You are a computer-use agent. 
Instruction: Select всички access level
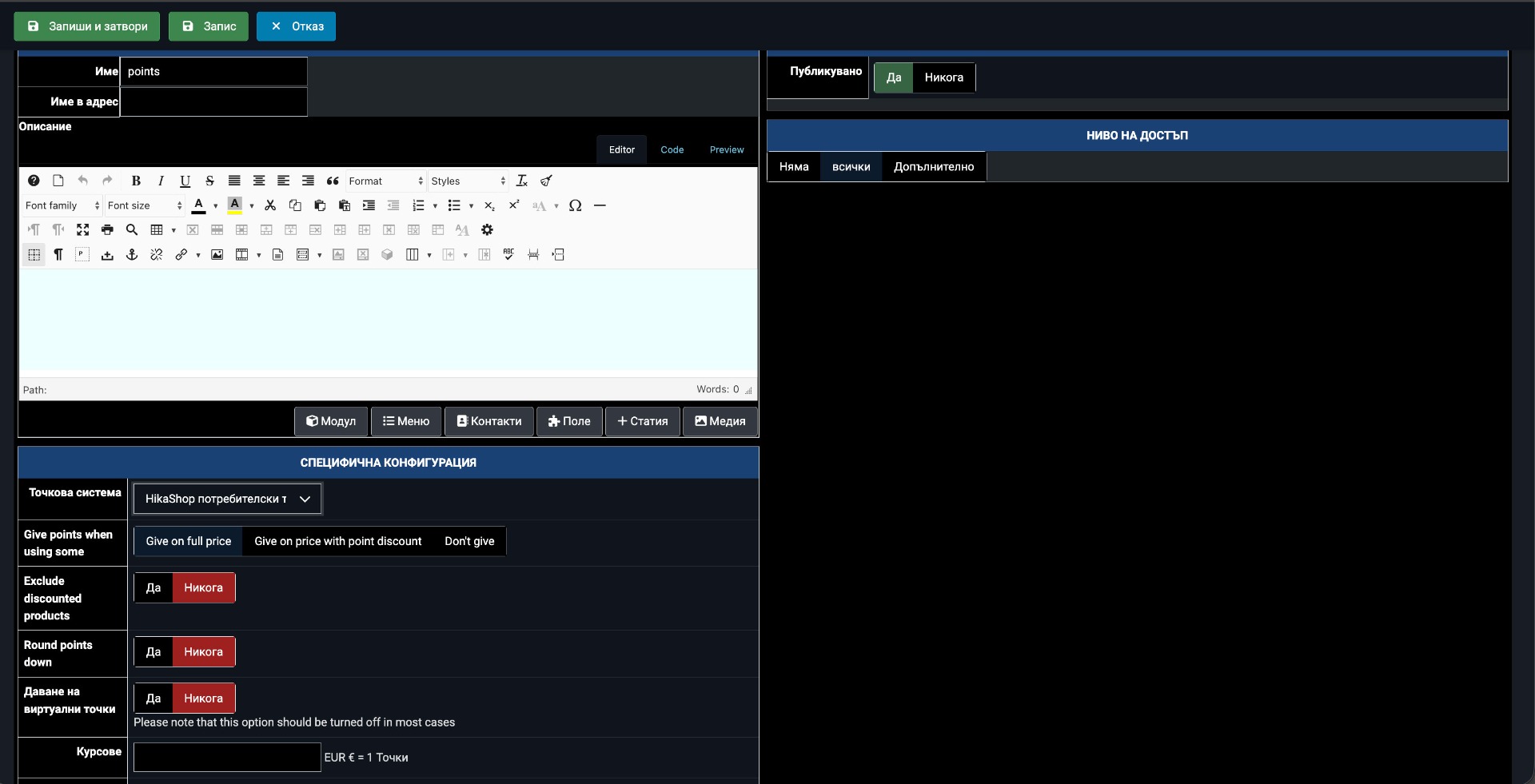851,167
